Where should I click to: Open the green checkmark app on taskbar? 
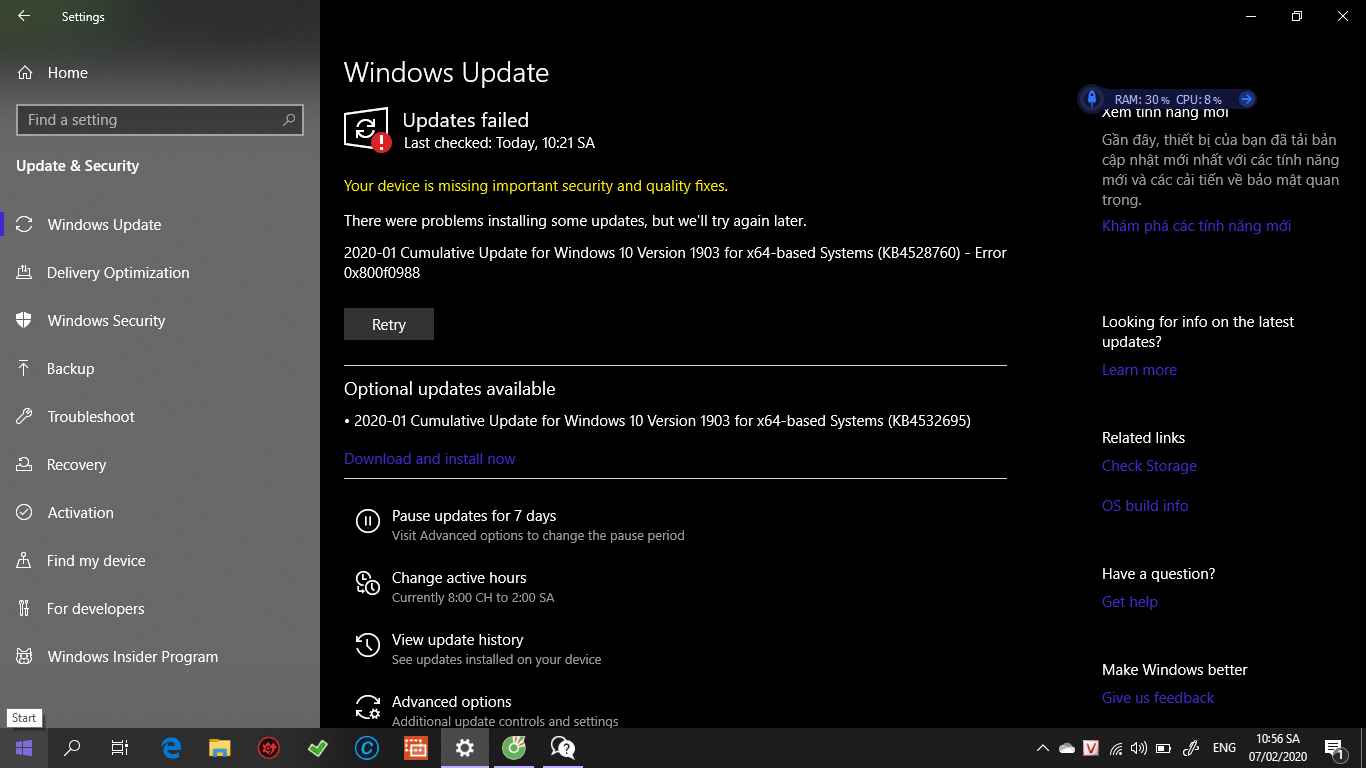click(x=318, y=748)
